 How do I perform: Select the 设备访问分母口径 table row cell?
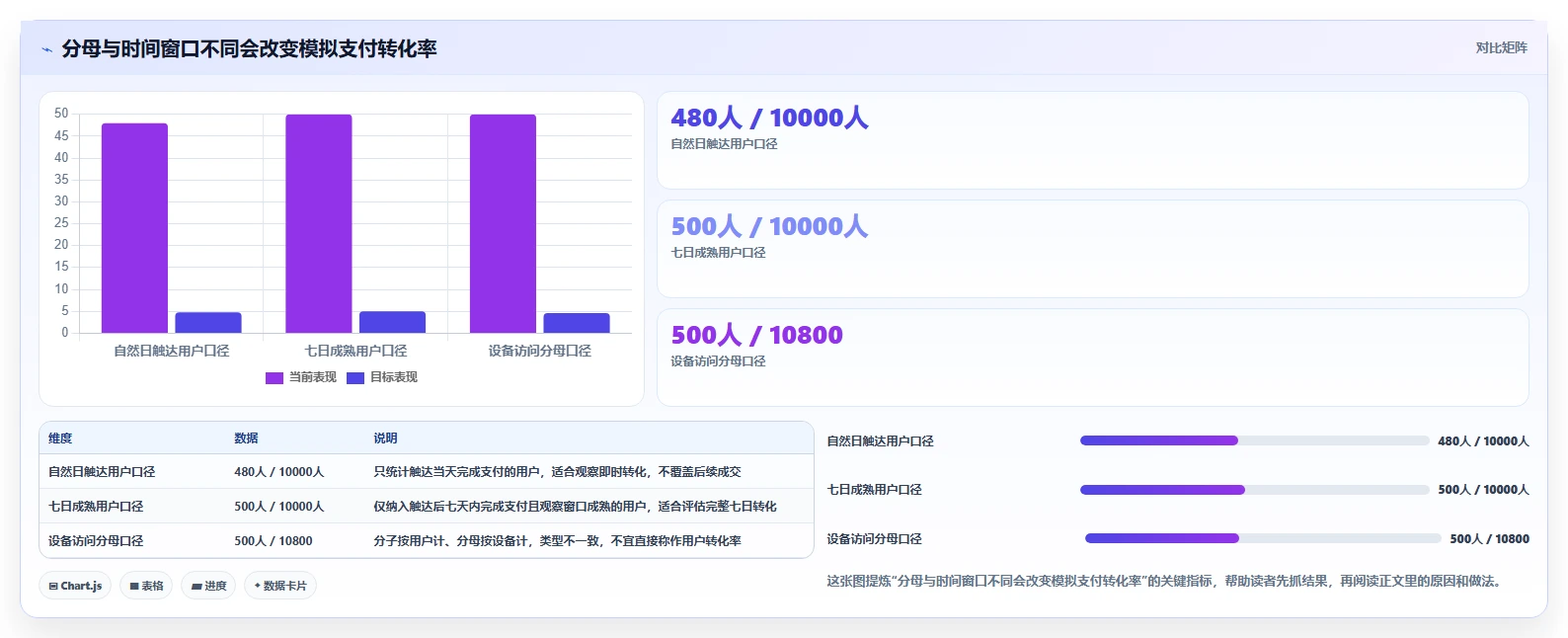[x=96, y=541]
